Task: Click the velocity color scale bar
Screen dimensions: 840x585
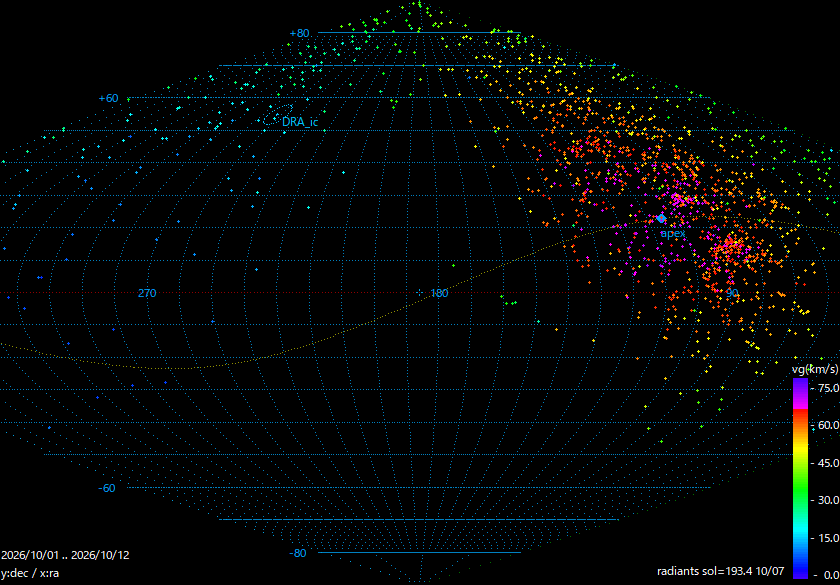Action: point(800,479)
